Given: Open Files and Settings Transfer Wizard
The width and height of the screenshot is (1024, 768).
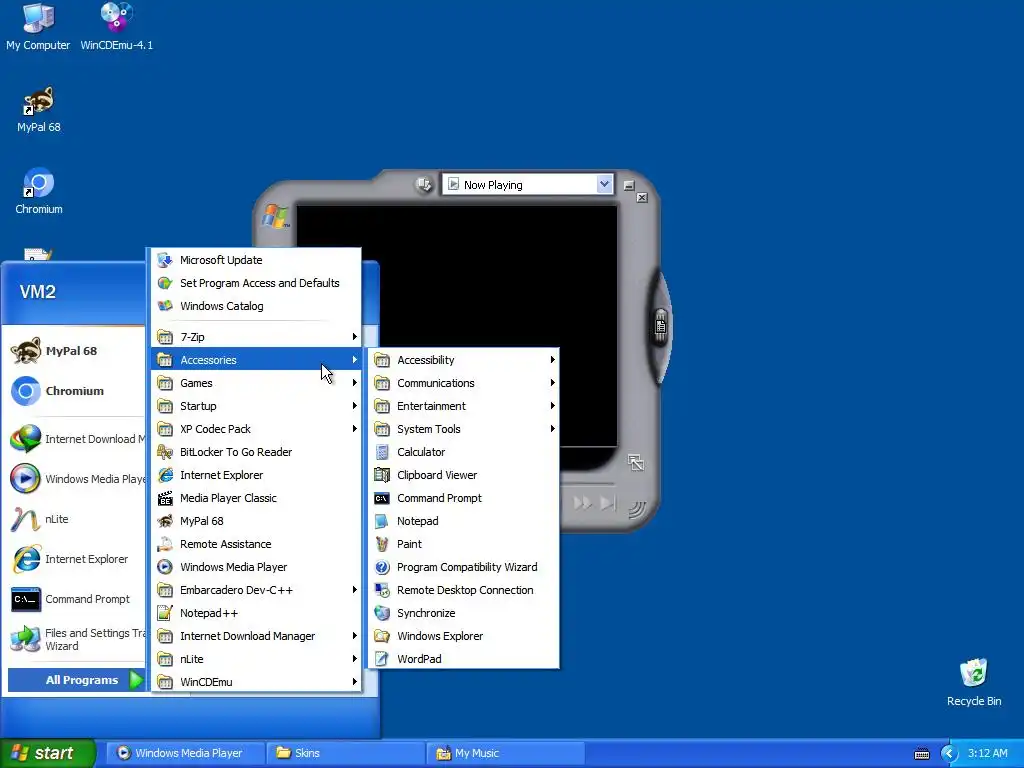Looking at the screenshot, I should point(76,639).
